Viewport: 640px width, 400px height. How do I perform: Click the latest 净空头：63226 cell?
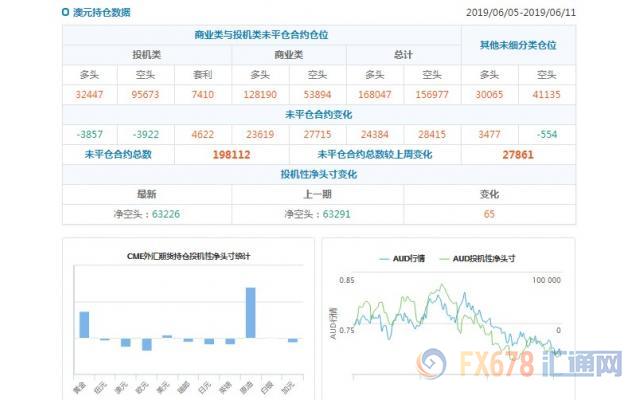[x=147, y=214]
